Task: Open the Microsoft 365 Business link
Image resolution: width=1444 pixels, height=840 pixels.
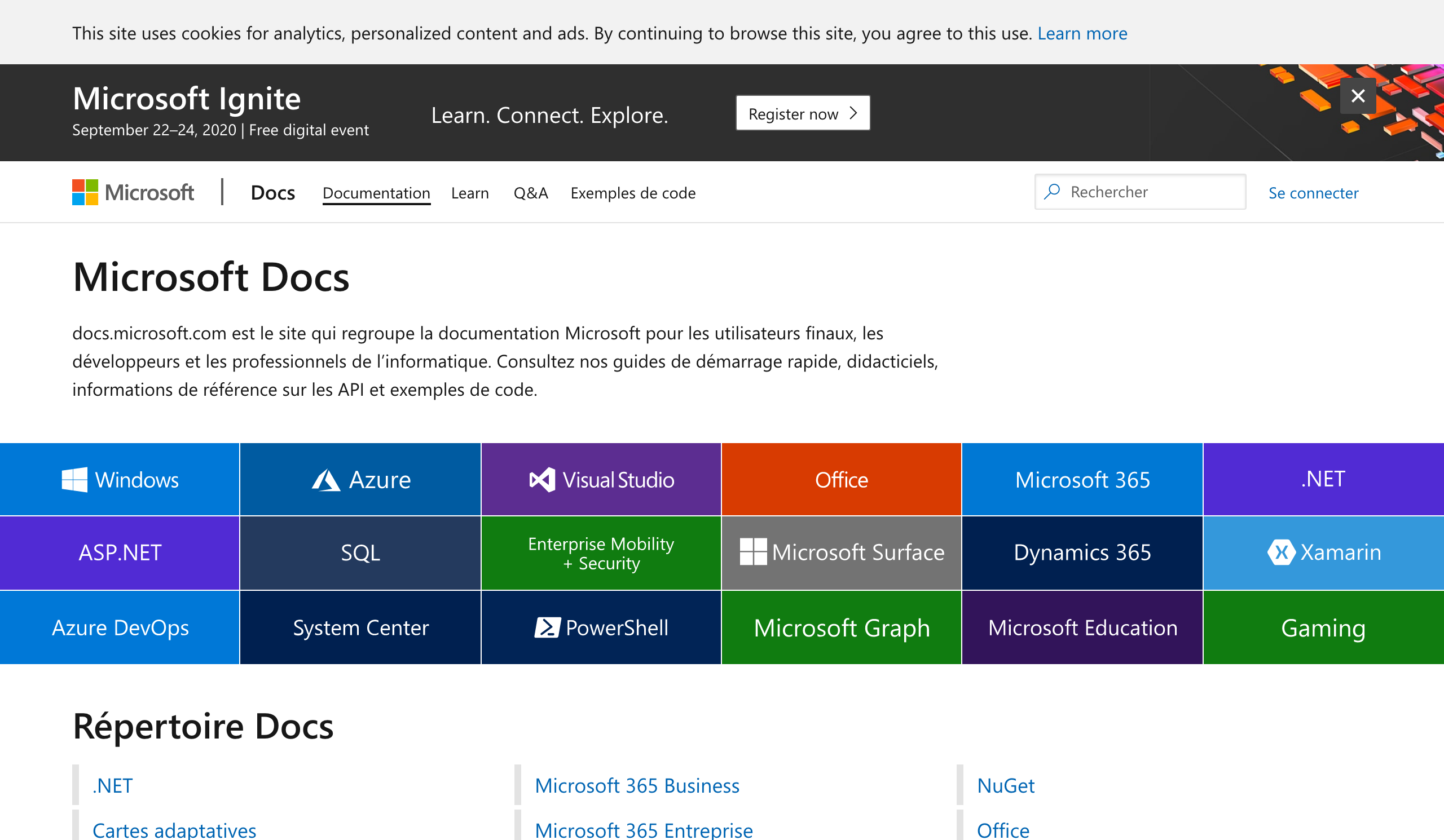Action: 637,786
